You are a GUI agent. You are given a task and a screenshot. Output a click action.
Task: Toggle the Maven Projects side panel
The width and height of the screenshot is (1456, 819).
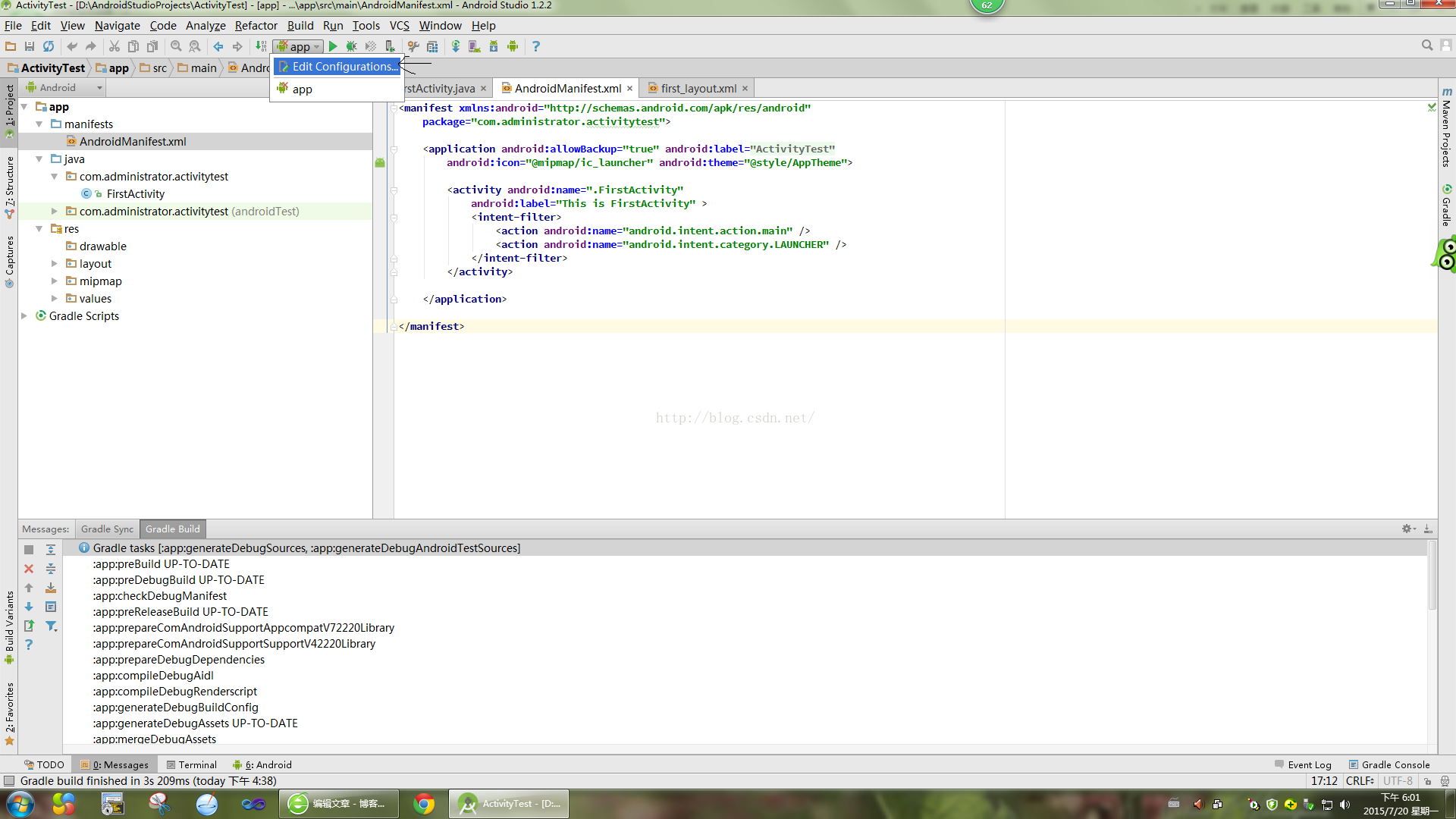click(x=1447, y=127)
